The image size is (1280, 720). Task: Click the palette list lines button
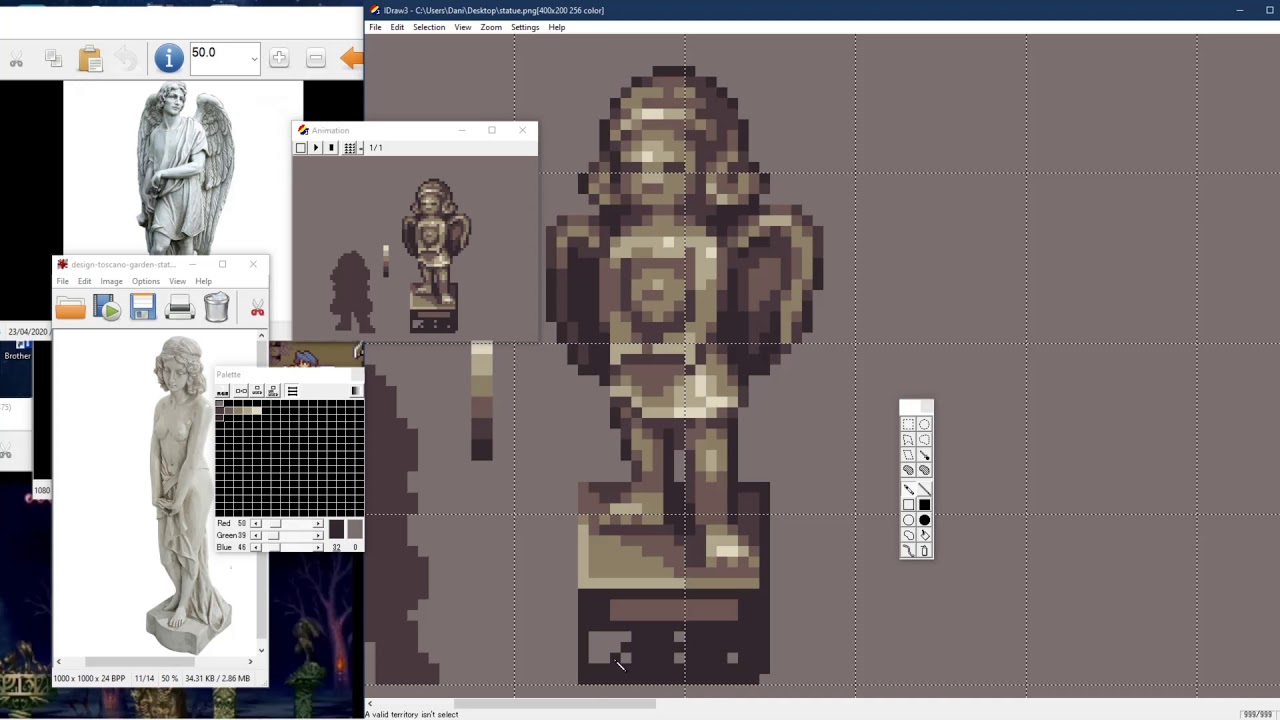pyautogui.click(x=292, y=390)
